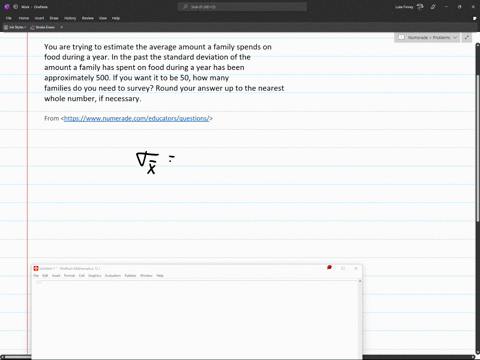Open the History tab in OneNote

pyautogui.click(x=70, y=18)
